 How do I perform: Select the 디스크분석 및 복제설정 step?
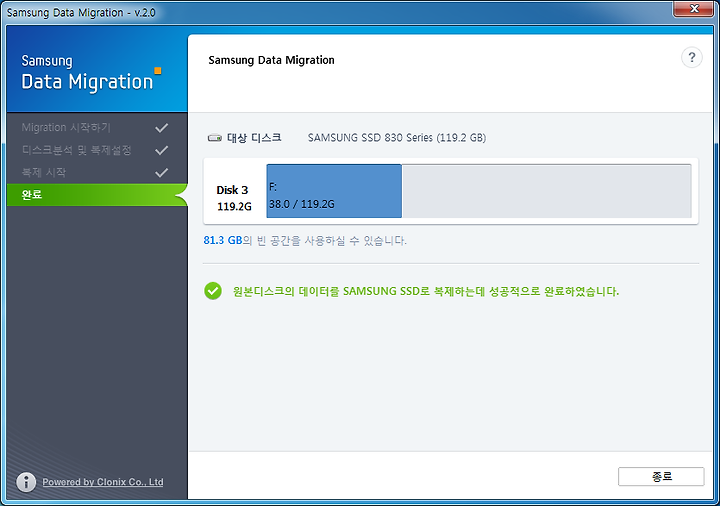97,150
